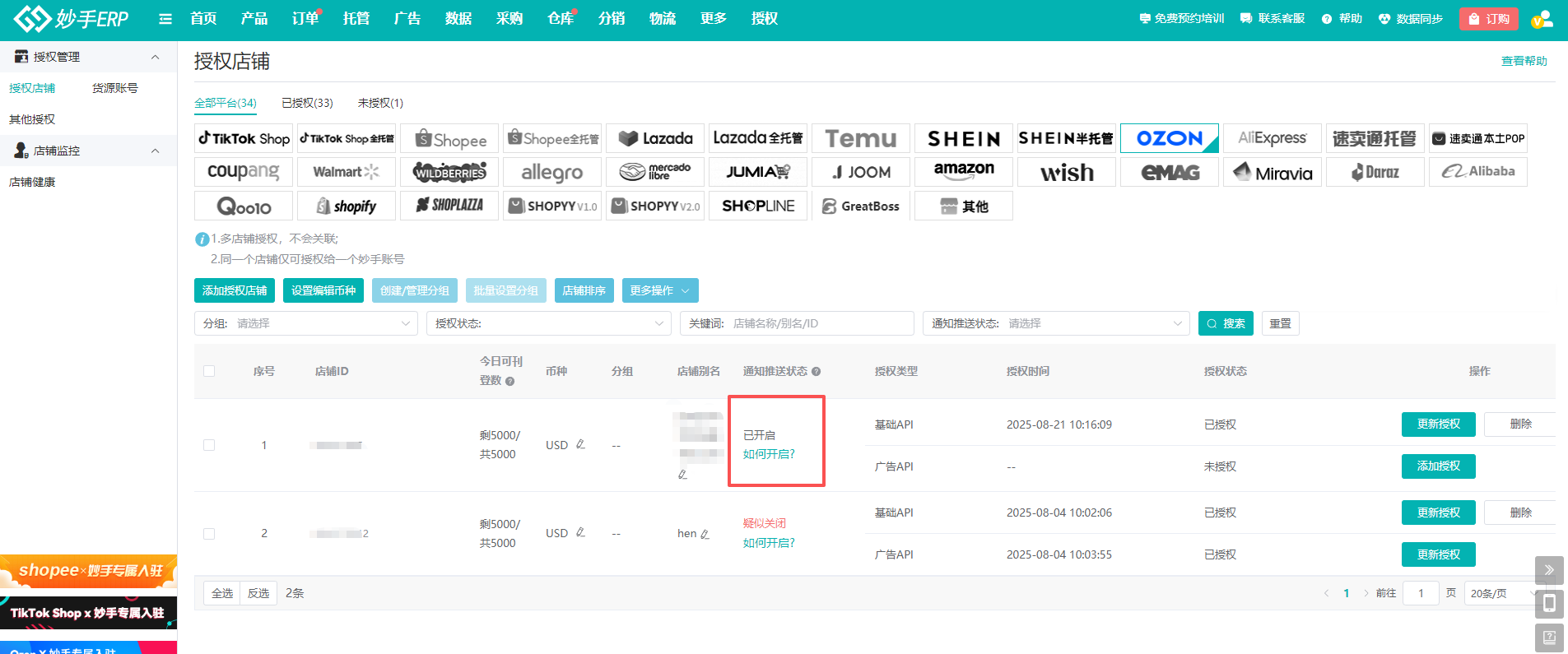Collapse the 授权管理 sidebar section
This screenshot has height=654, width=1568.
[155, 57]
